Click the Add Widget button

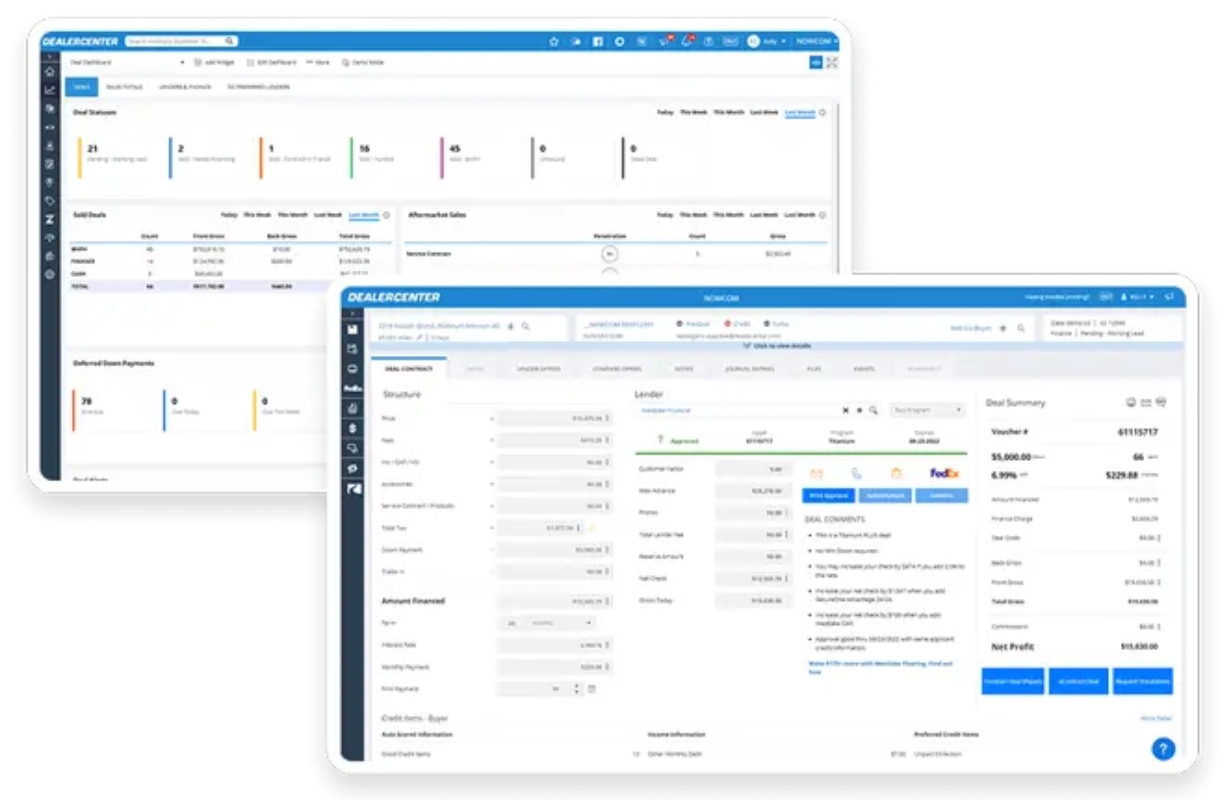tap(213, 62)
